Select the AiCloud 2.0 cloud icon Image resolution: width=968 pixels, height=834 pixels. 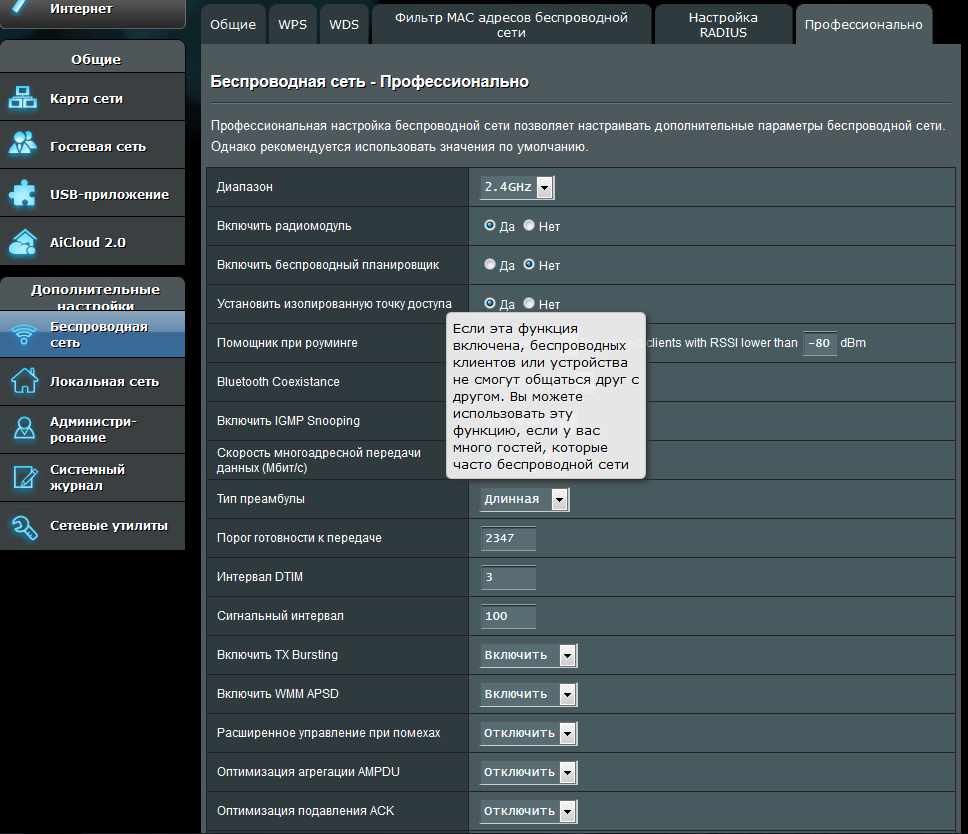pyautogui.click(x=23, y=242)
